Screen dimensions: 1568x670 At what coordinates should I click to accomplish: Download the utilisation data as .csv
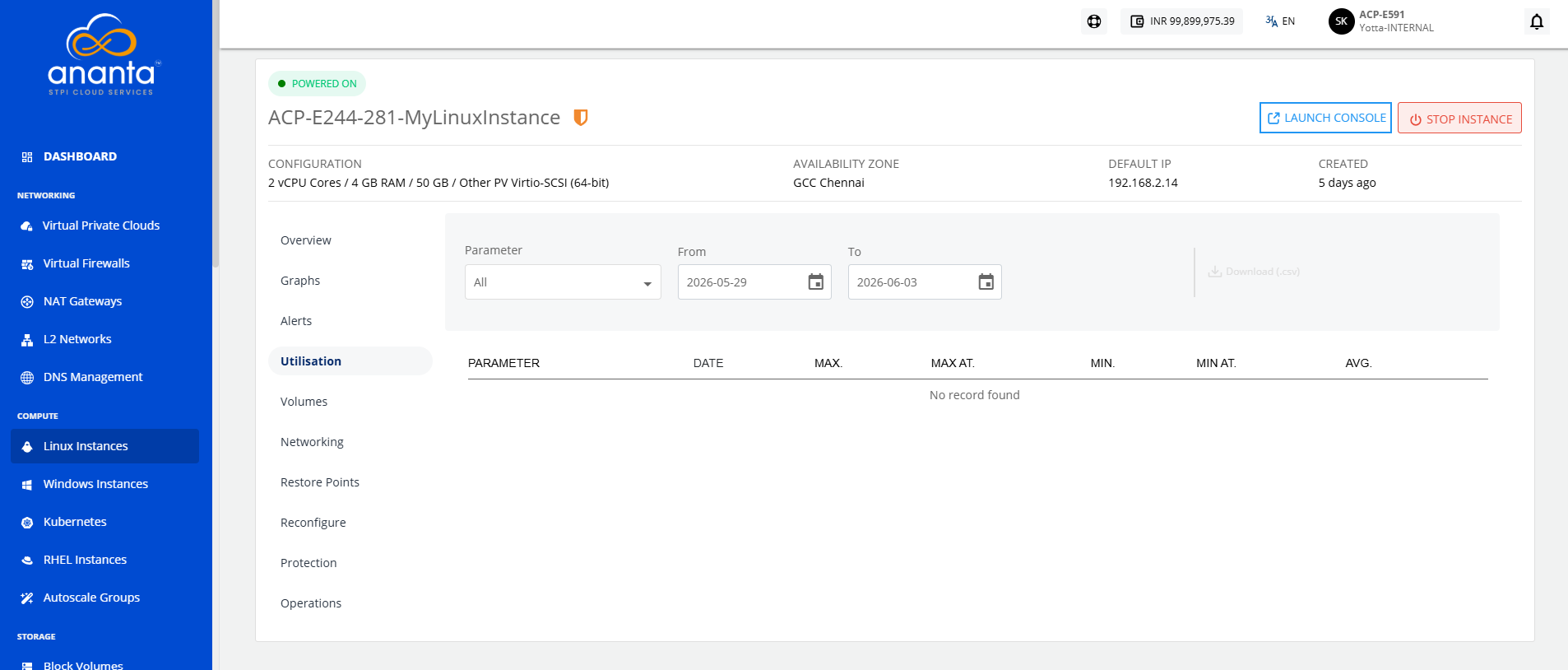click(x=1254, y=272)
